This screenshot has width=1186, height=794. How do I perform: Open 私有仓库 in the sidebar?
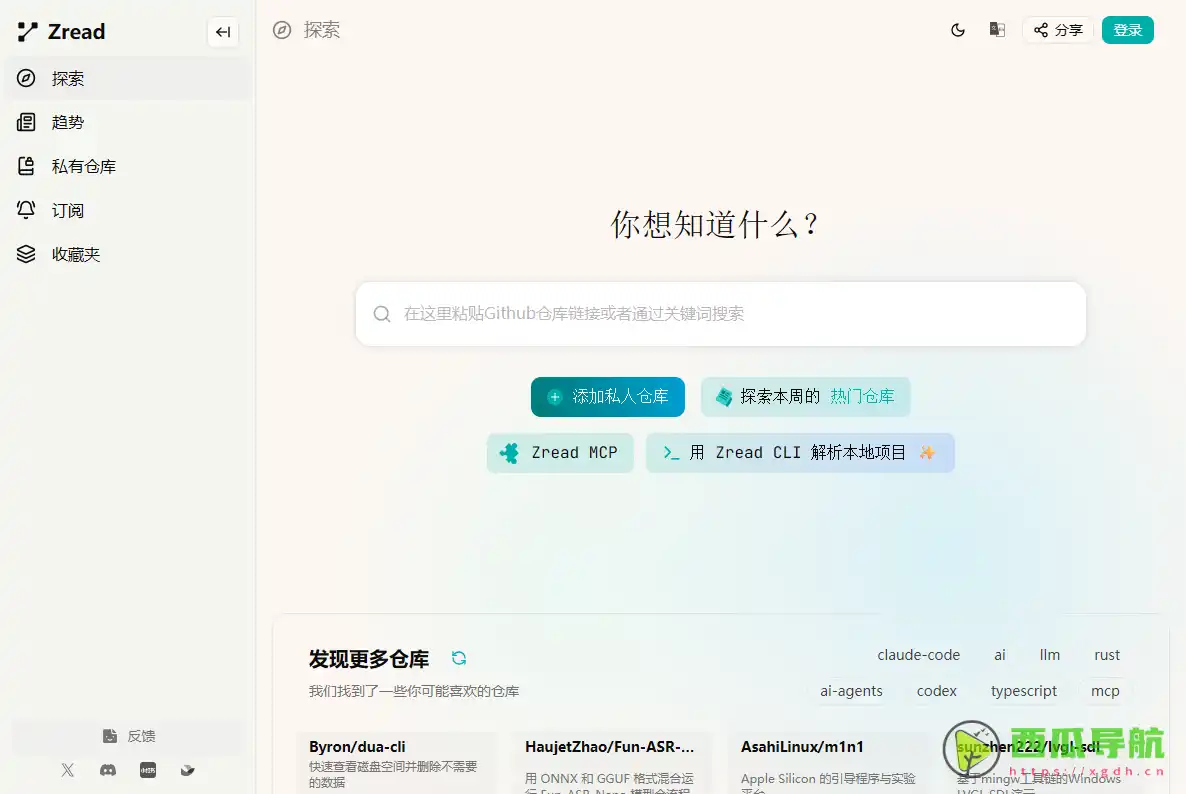(x=128, y=166)
